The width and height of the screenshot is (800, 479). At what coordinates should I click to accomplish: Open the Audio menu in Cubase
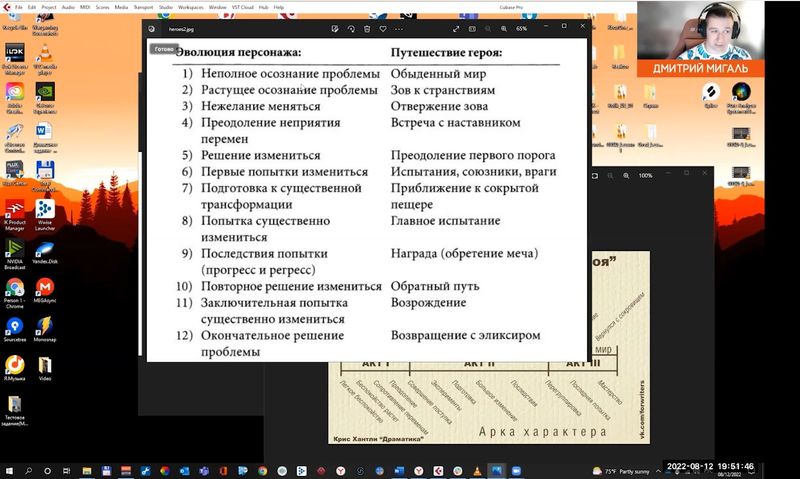point(68,7)
